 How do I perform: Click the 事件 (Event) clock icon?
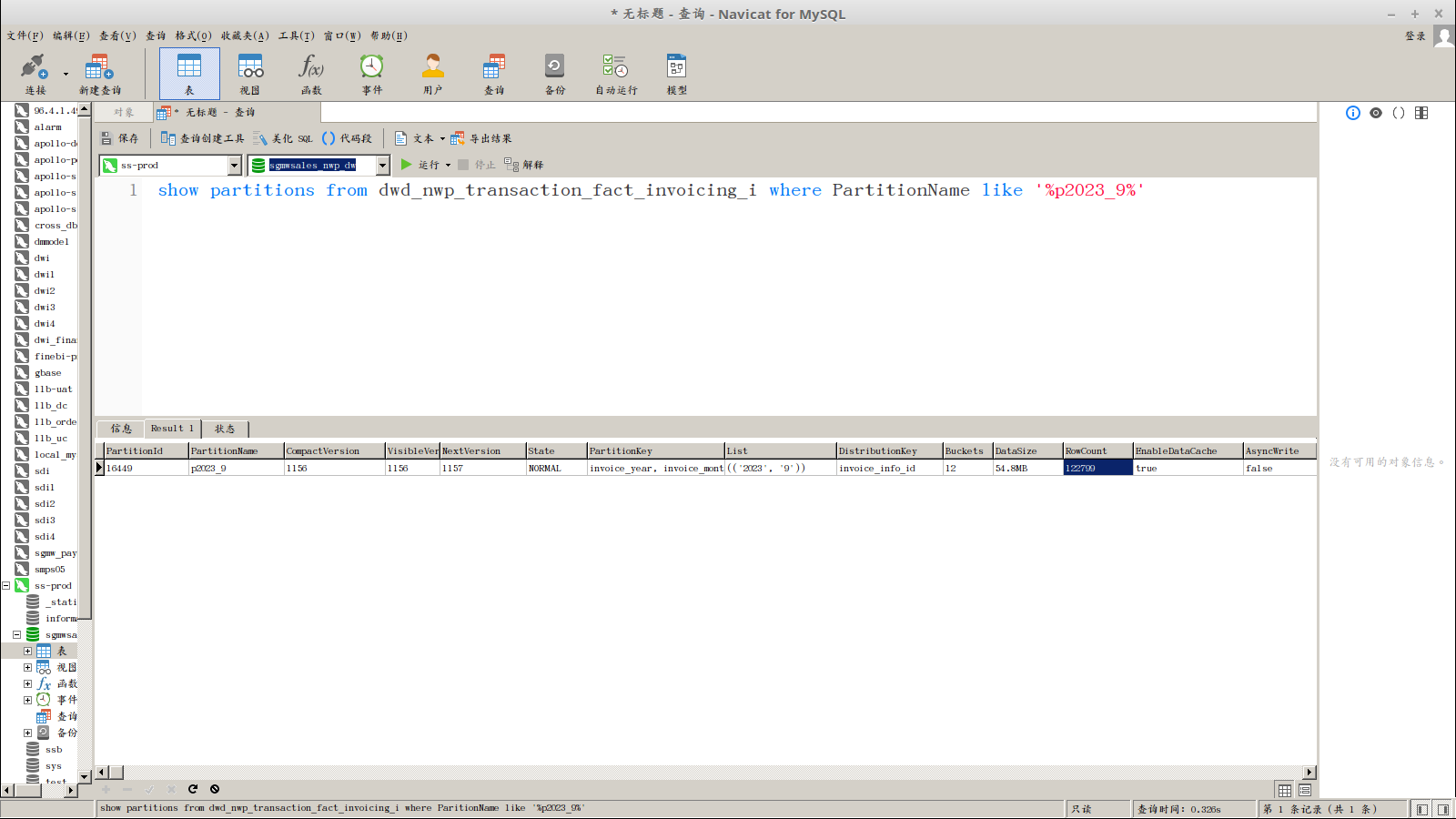371,73
